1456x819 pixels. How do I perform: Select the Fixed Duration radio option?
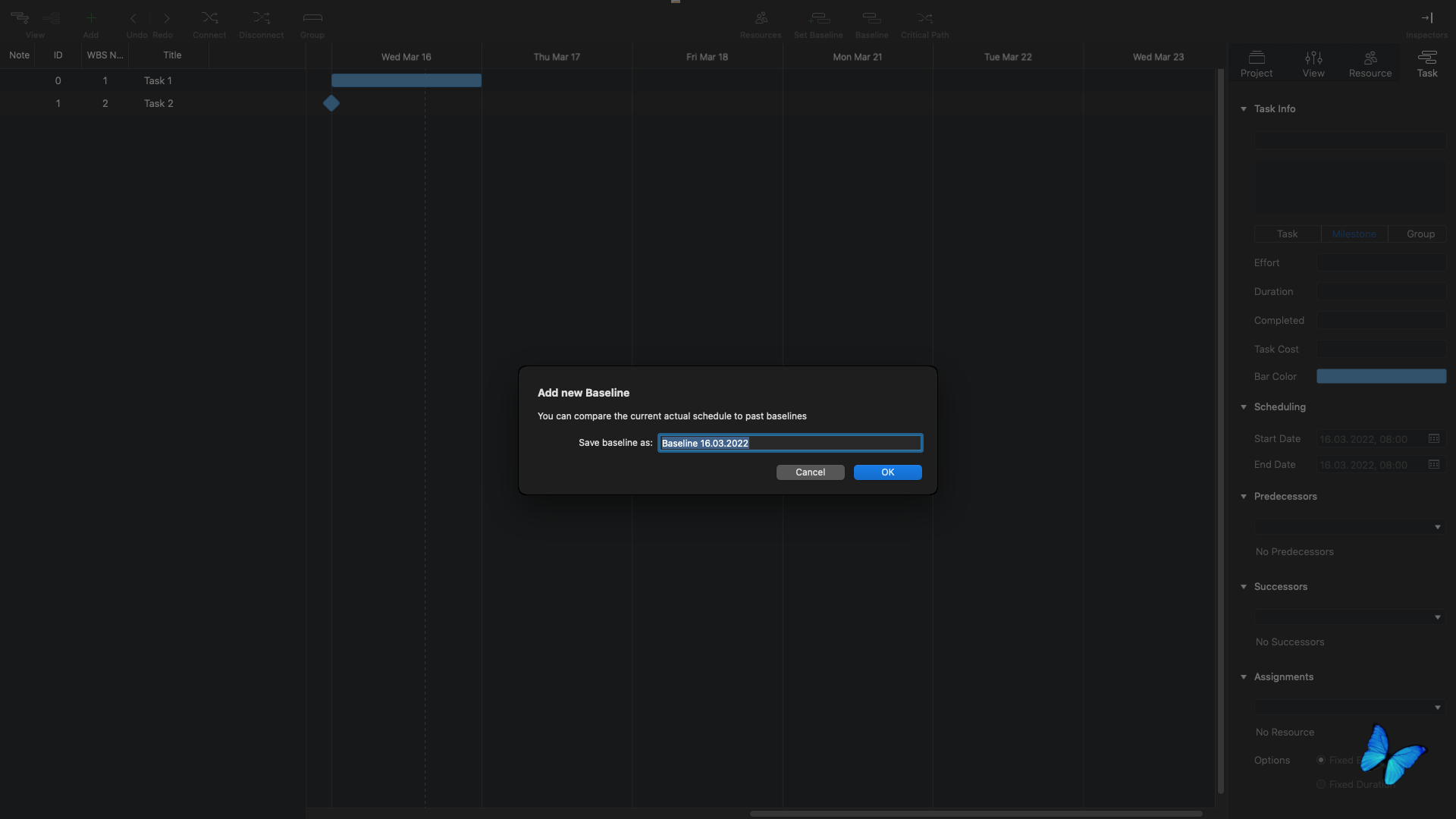click(x=1321, y=784)
